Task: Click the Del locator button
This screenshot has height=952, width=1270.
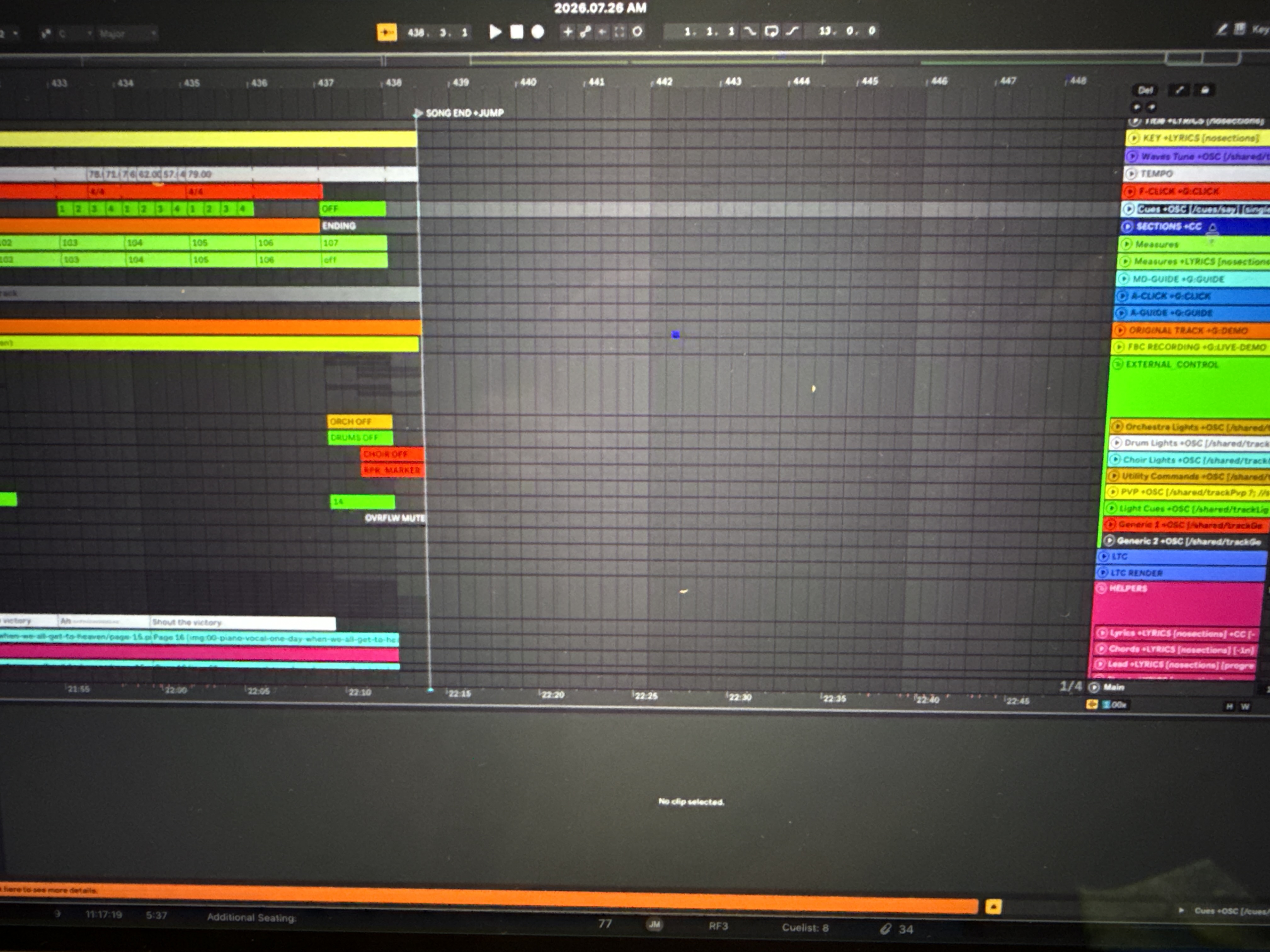Action: pyautogui.click(x=1145, y=90)
